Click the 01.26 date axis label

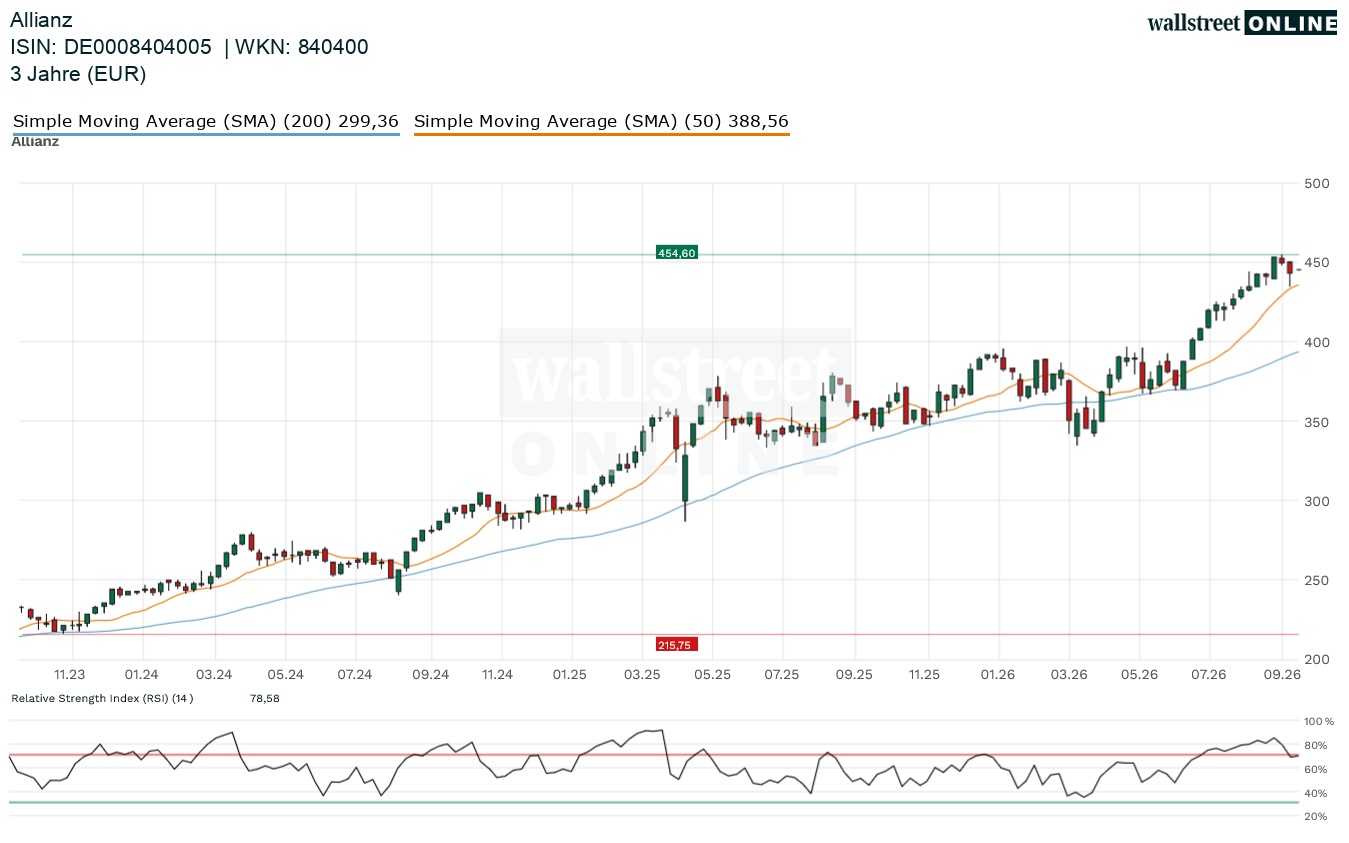click(998, 675)
